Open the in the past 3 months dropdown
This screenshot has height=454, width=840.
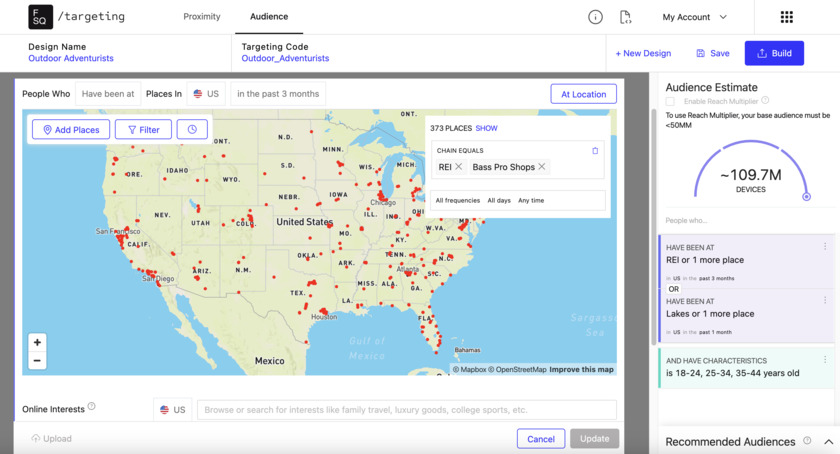coord(278,94)
